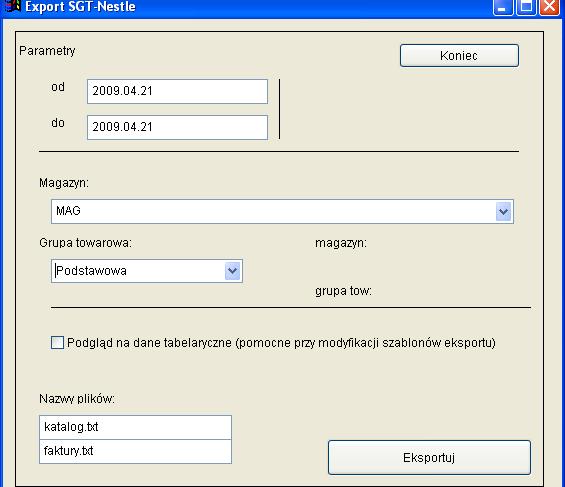Click the application icon in title bar
The image size is (565, 487).
[x=13, y=6]
